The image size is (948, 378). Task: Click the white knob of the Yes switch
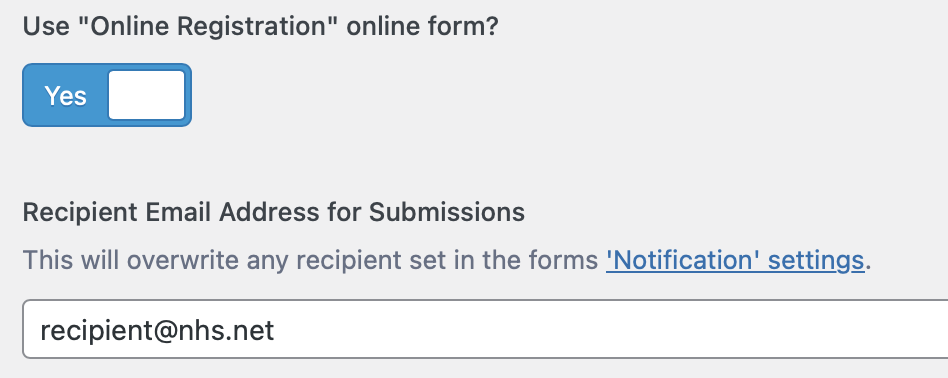pyautogui.click(x=146, y=95)
